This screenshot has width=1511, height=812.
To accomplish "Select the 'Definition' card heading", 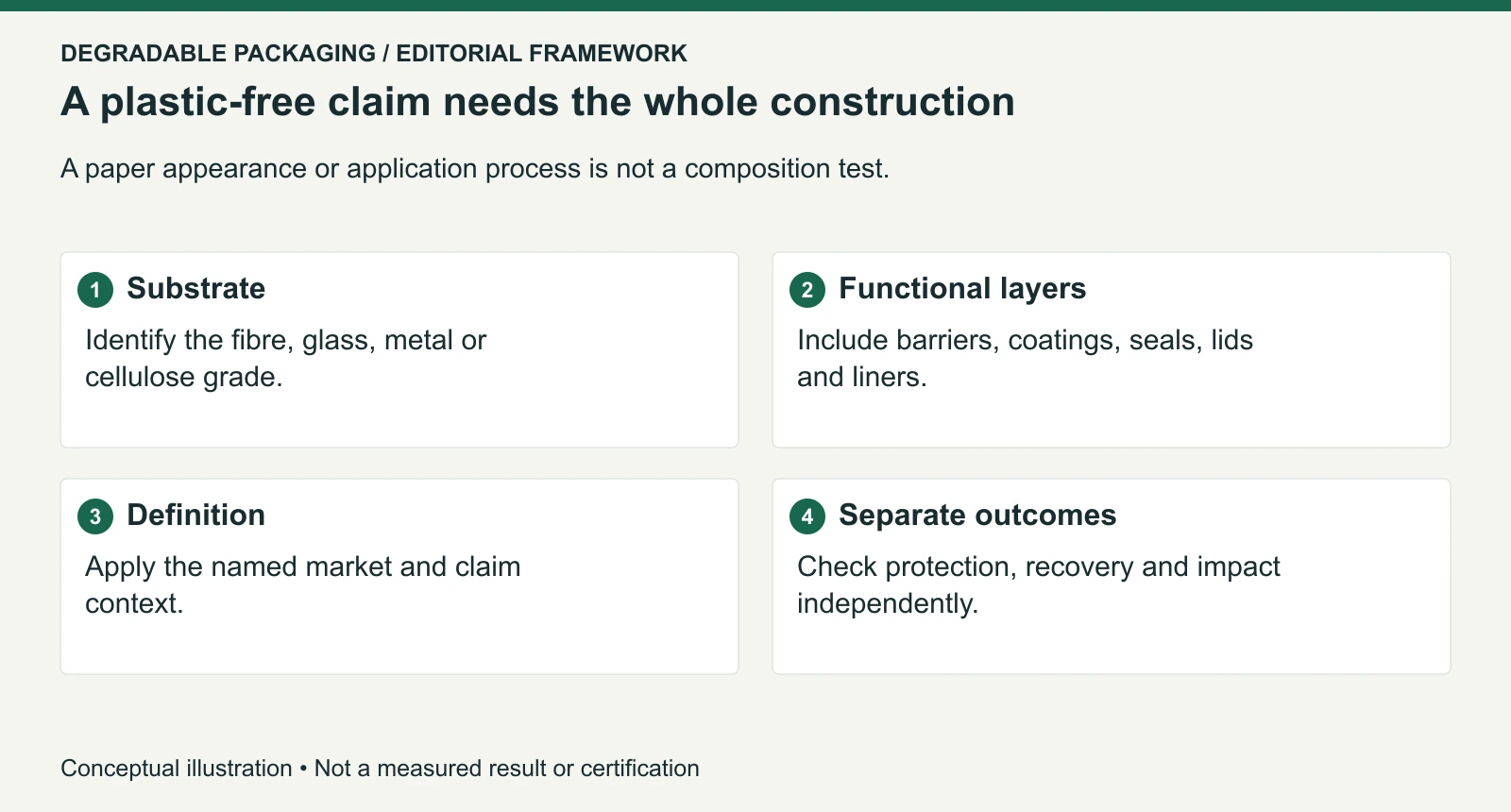I will (x=196, y=515).
